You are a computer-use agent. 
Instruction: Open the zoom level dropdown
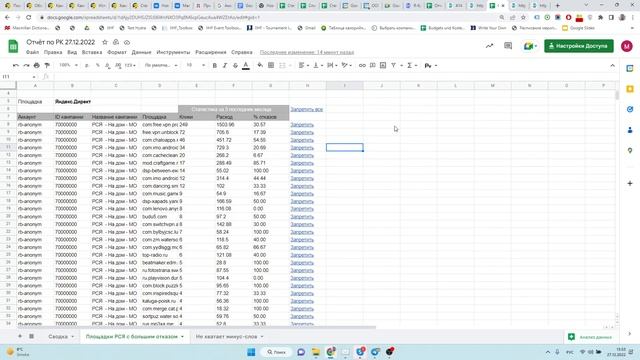tap(68, 65)
